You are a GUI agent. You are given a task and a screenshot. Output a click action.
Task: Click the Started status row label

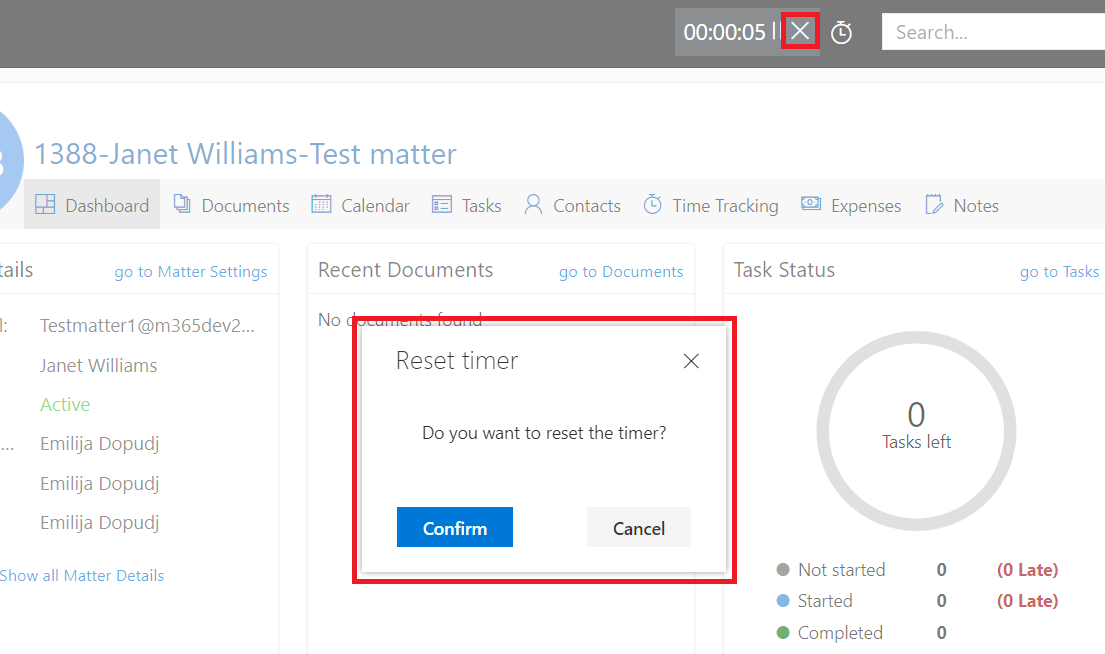825,600
